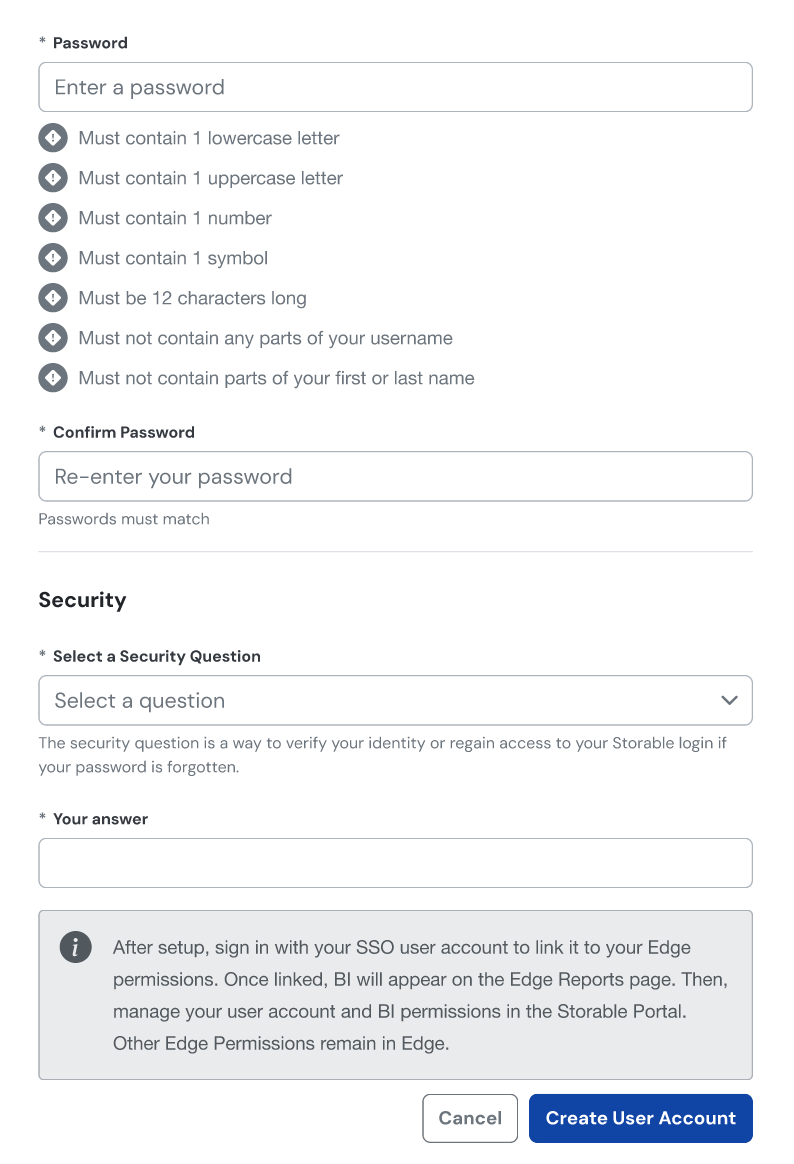Click the 12 characters requirement warning icon

point(52,298)
